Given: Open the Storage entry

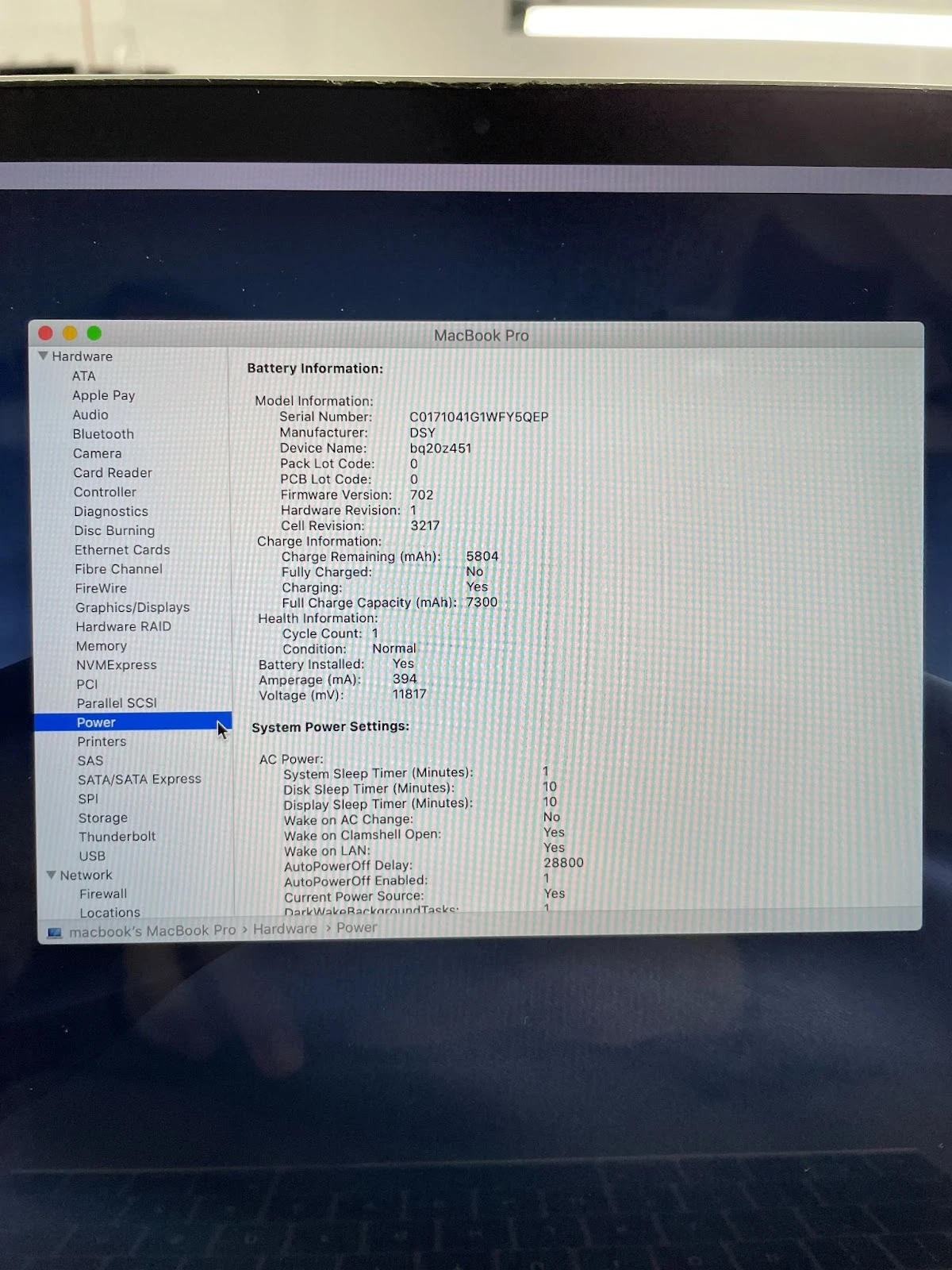Looking at the screenshot, I should coord(102,818).
